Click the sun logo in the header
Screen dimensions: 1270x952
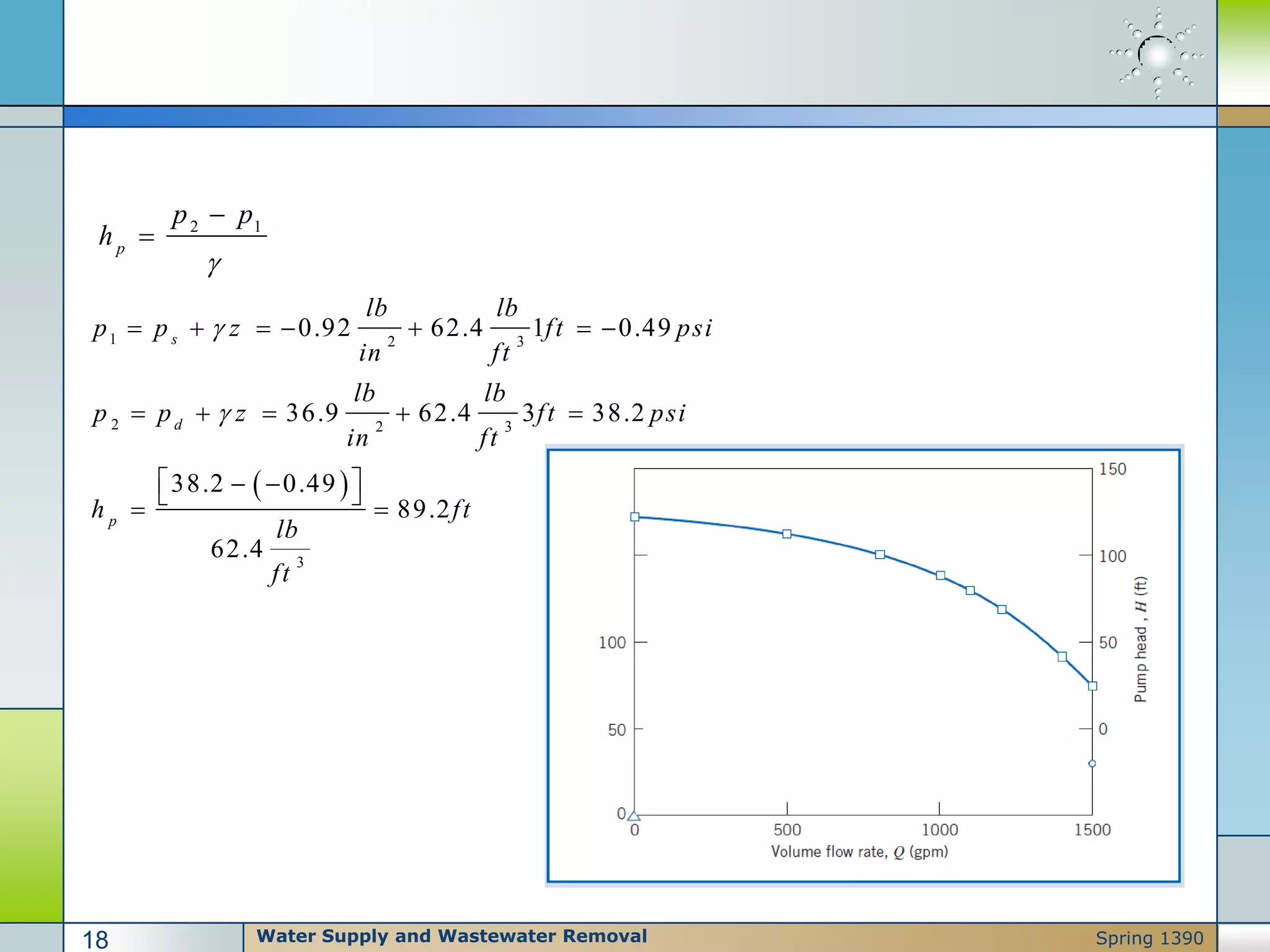point(1157,55)
